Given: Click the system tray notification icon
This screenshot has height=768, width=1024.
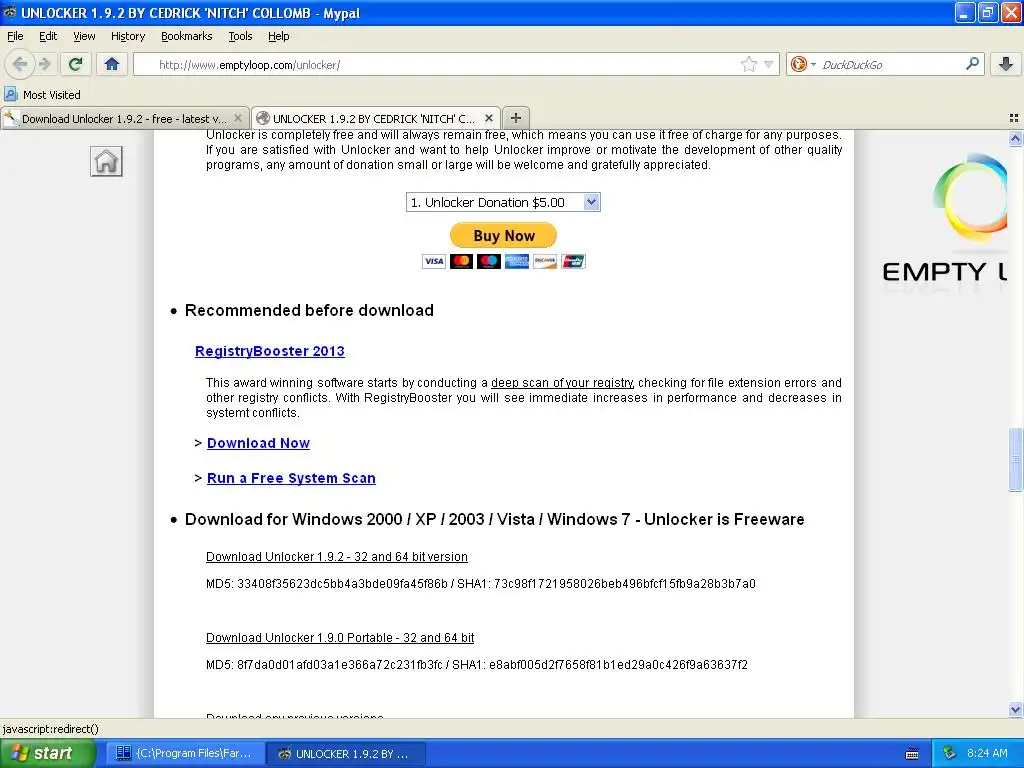Looking at the screenshot, I should 950,754.
